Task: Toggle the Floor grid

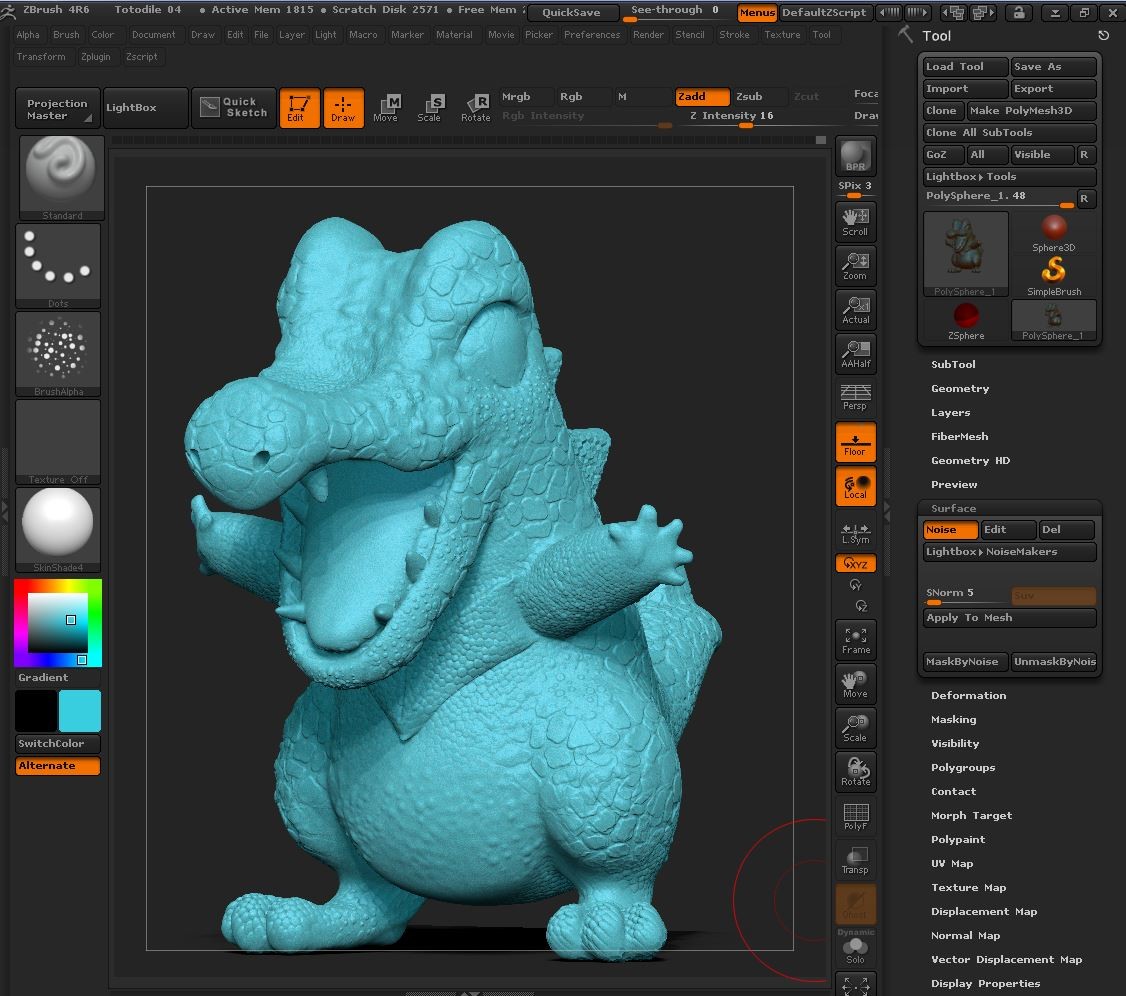Action: tap(855, 442)
